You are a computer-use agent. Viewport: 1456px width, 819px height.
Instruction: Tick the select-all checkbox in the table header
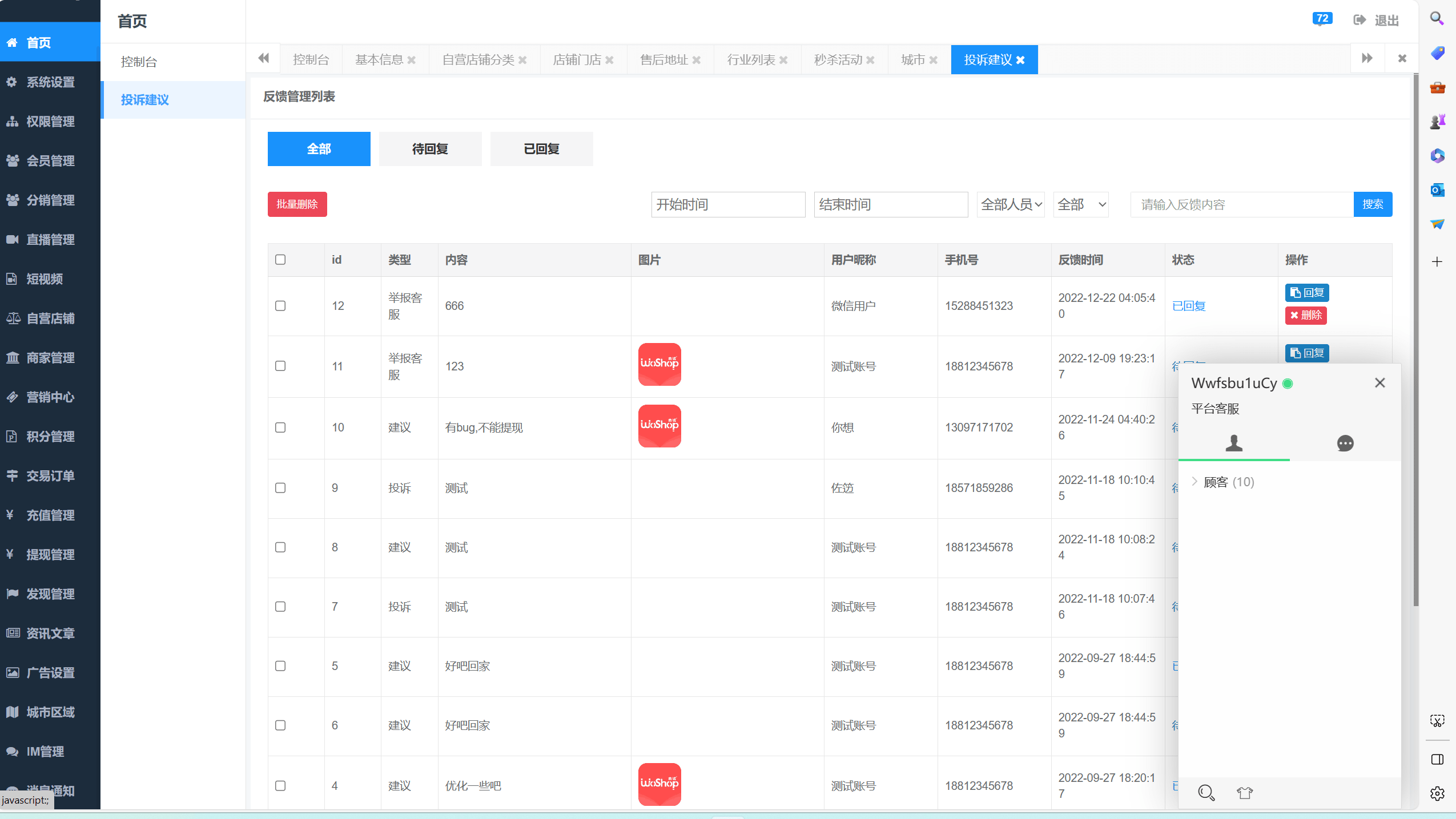pyautogui.click(x=280, y=260)
